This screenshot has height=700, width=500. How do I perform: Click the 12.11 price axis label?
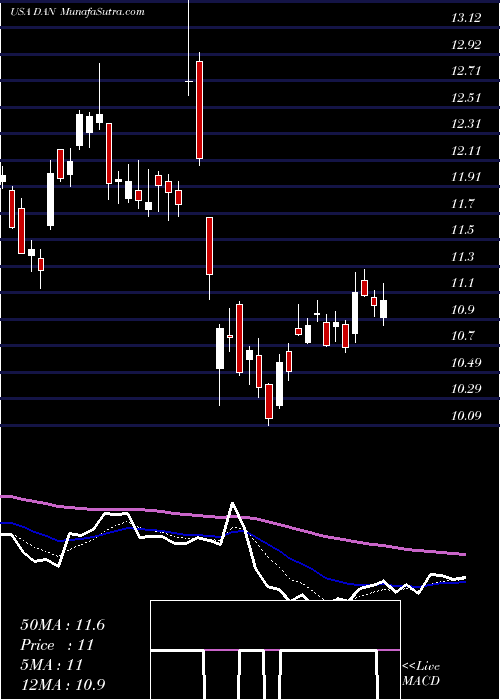click(x=466, y=150)
